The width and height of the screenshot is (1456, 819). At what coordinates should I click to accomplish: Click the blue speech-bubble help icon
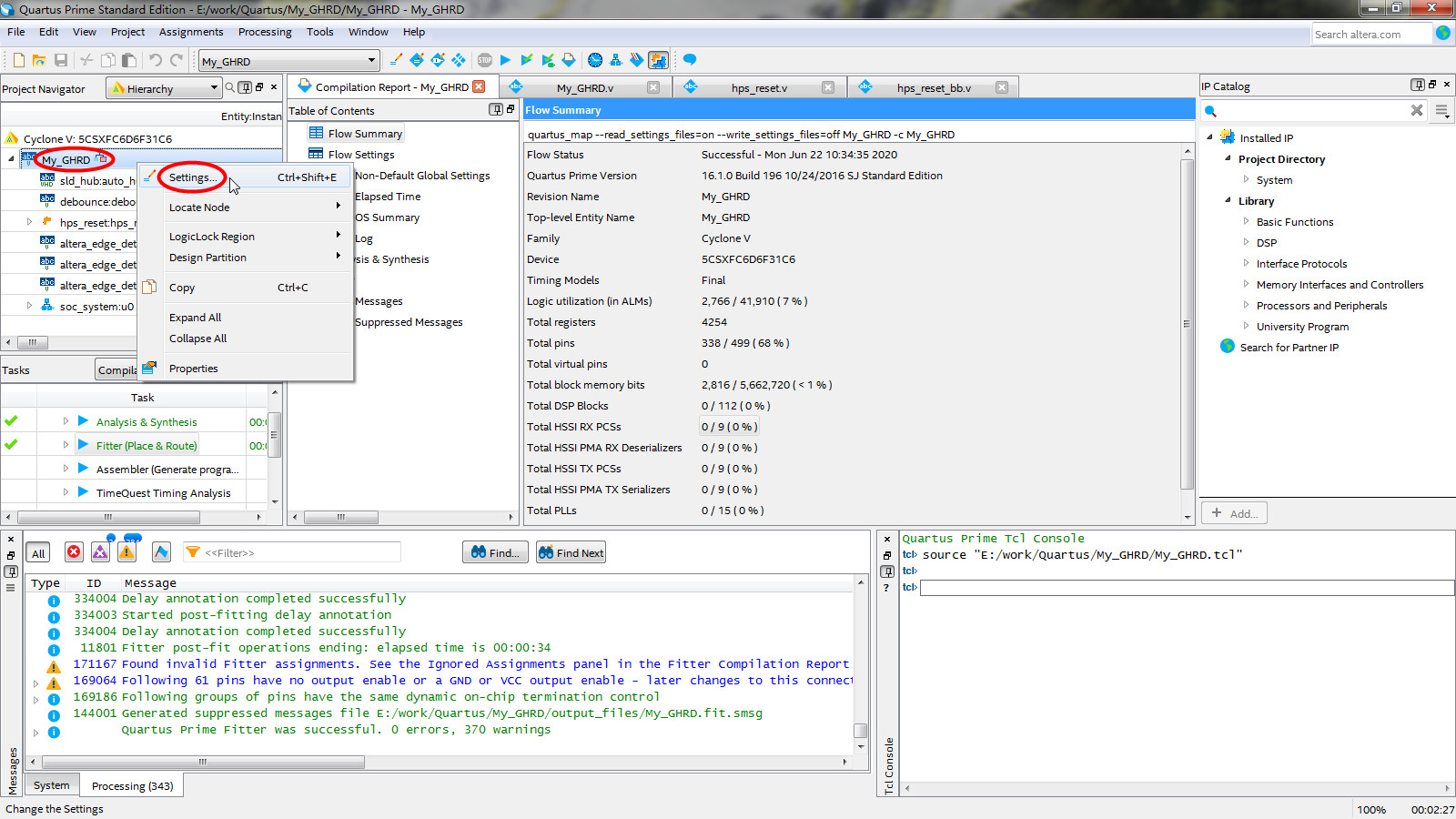pos(690,60)
